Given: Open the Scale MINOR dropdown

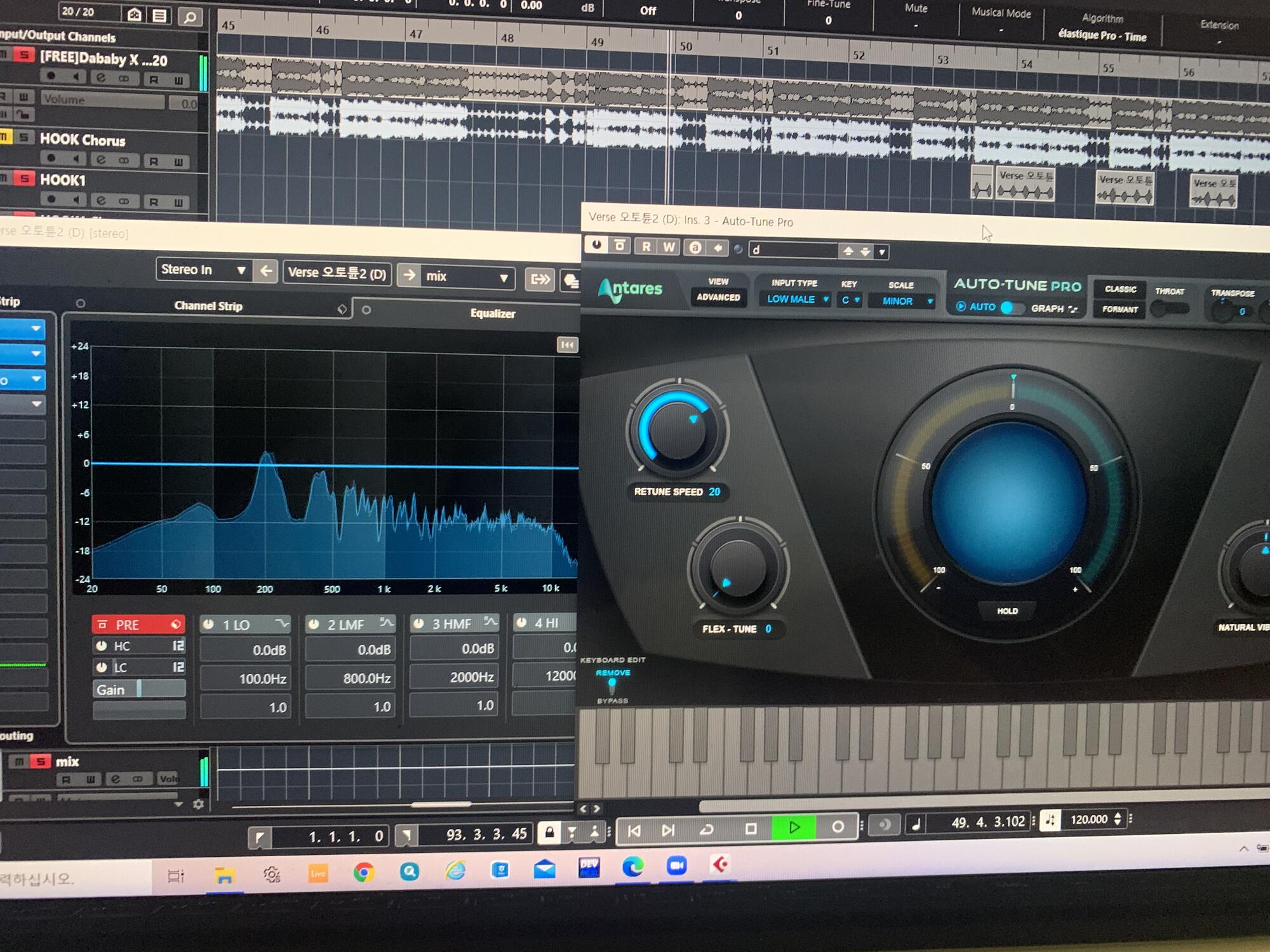Looking at the screenshot, I should click(903, 301).
